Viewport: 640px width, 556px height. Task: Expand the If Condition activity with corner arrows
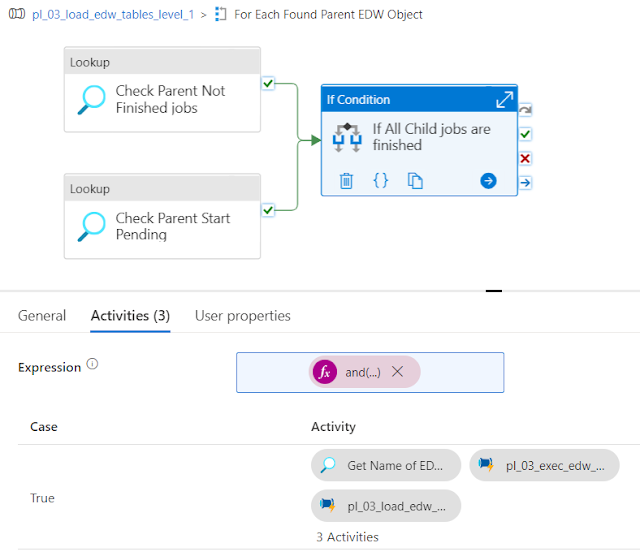505,100
